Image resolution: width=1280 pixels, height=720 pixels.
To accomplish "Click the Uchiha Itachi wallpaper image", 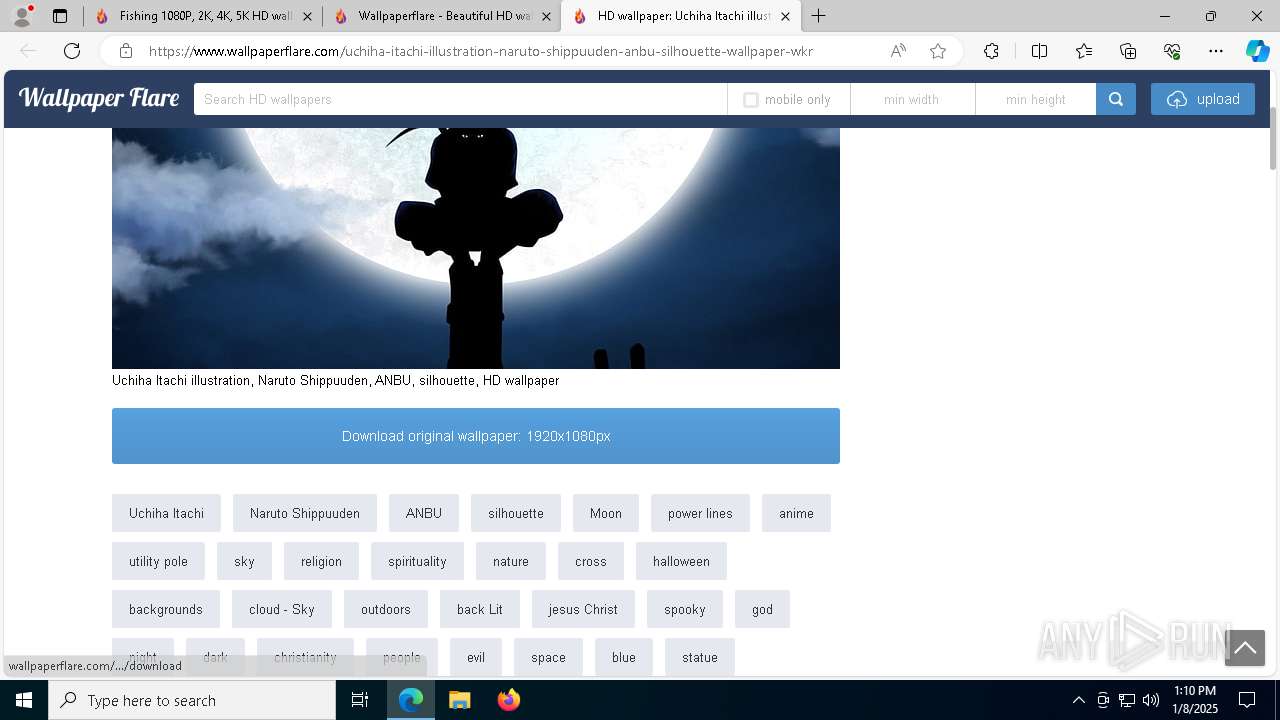I will (x=476, y=248).
